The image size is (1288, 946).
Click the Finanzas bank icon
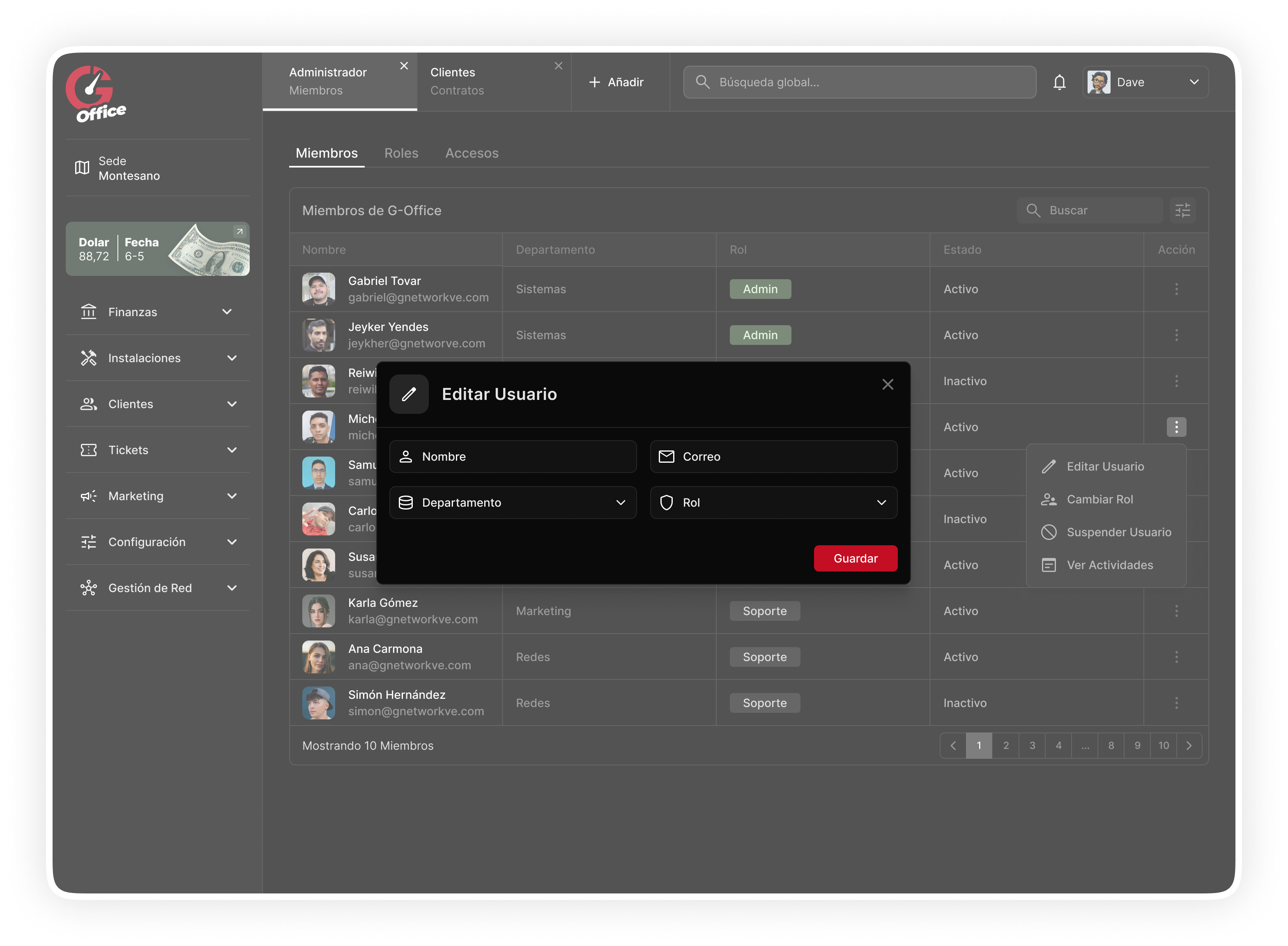click(x=88, y=312)
